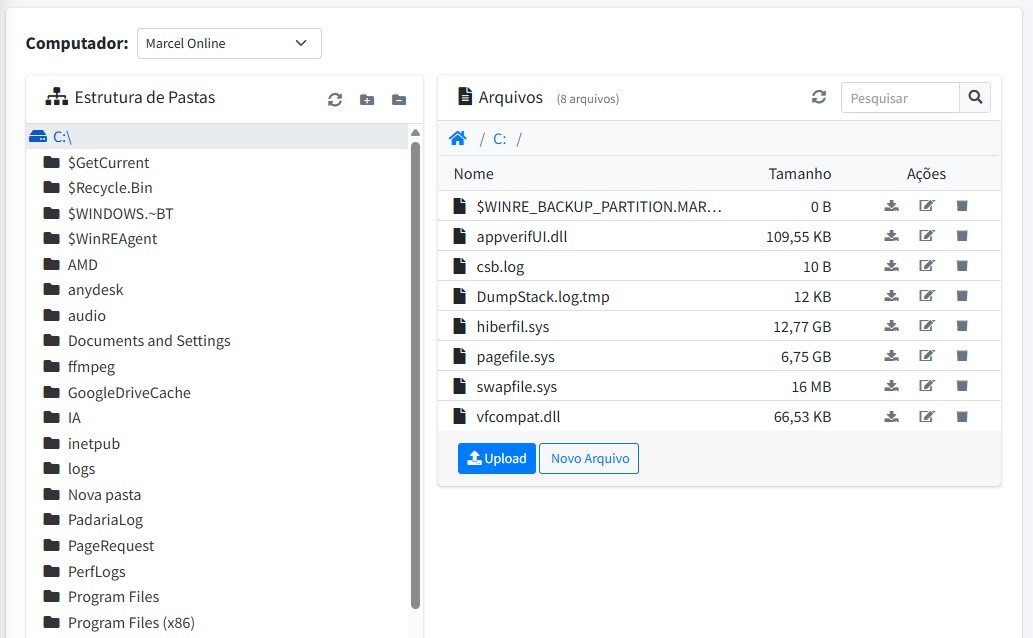Refresh the folder structure panel
Screen dimensions: 1033x638
[335, 99]
